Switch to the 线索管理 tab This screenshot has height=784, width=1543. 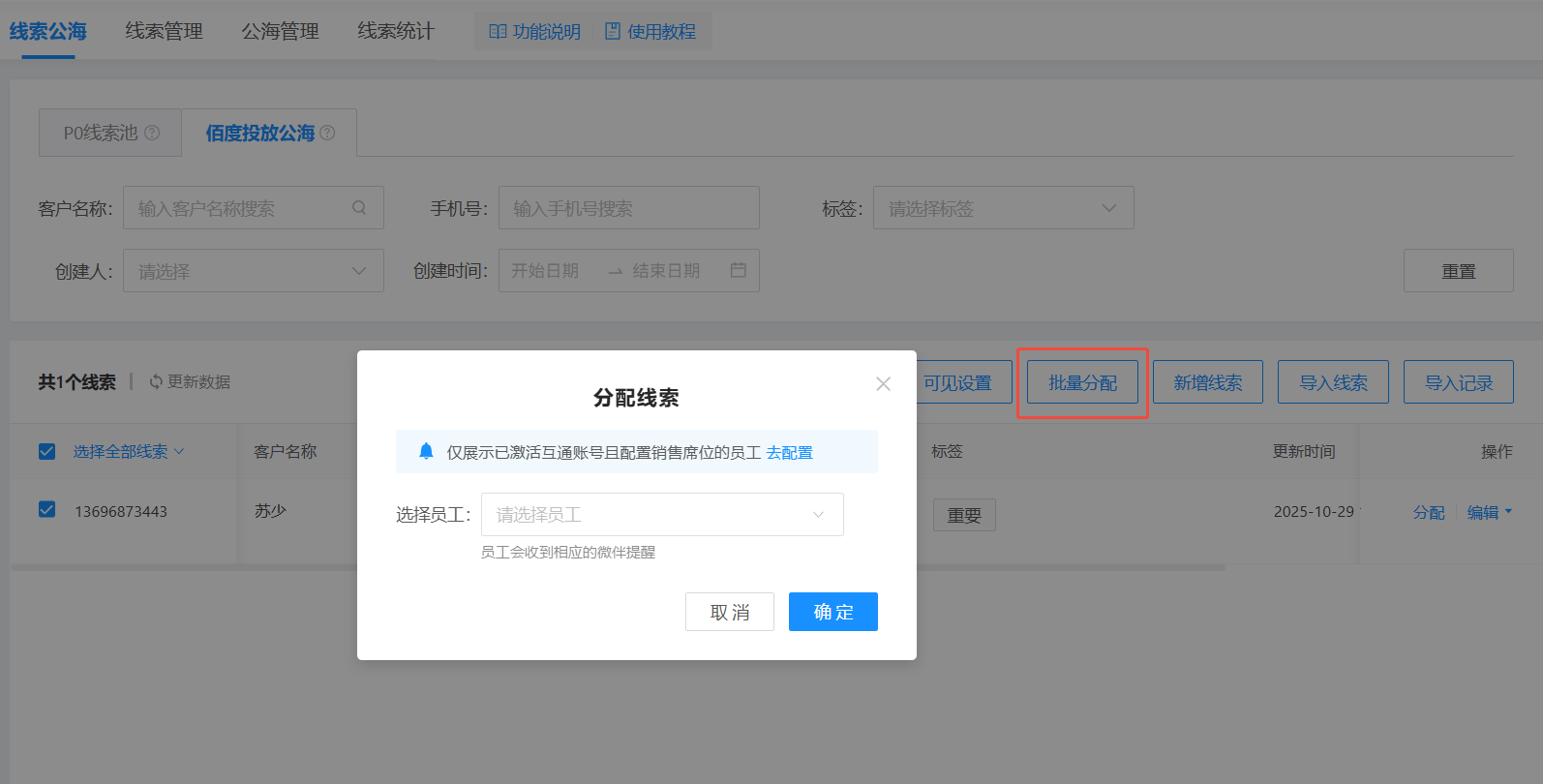click(164, 31)
